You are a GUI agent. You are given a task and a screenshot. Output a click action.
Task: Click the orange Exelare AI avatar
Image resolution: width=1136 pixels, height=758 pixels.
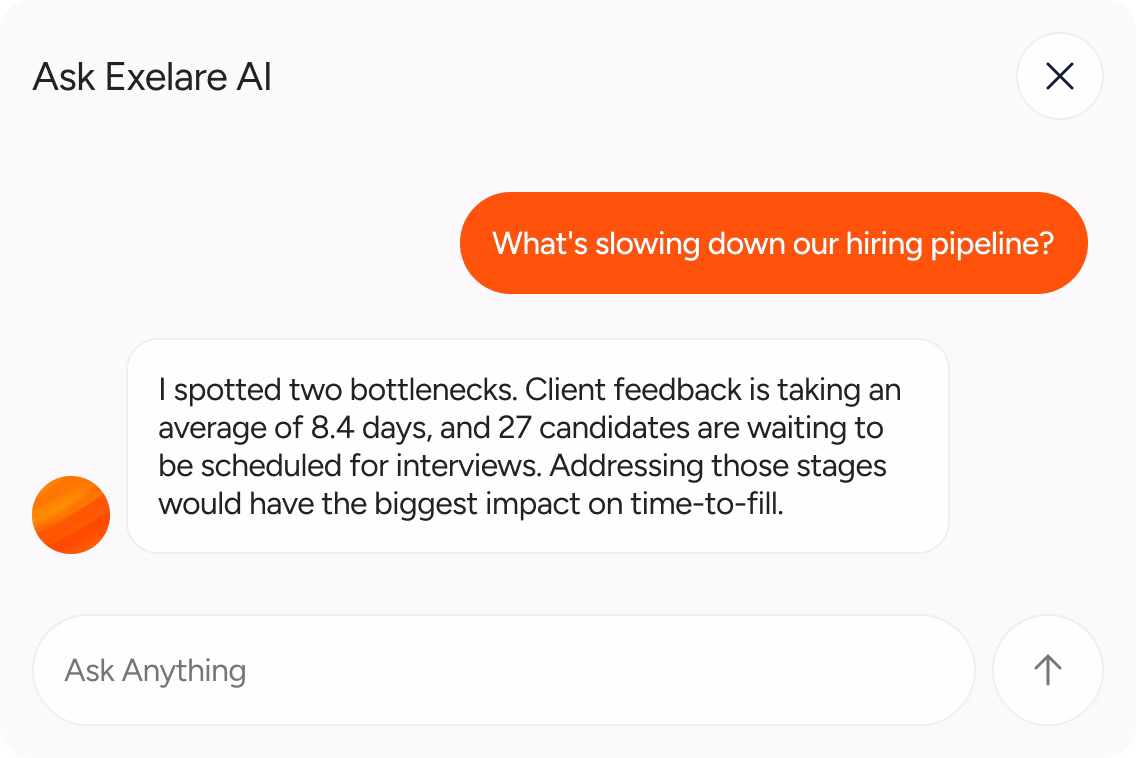pyautogui.click(x=71, y=515)
